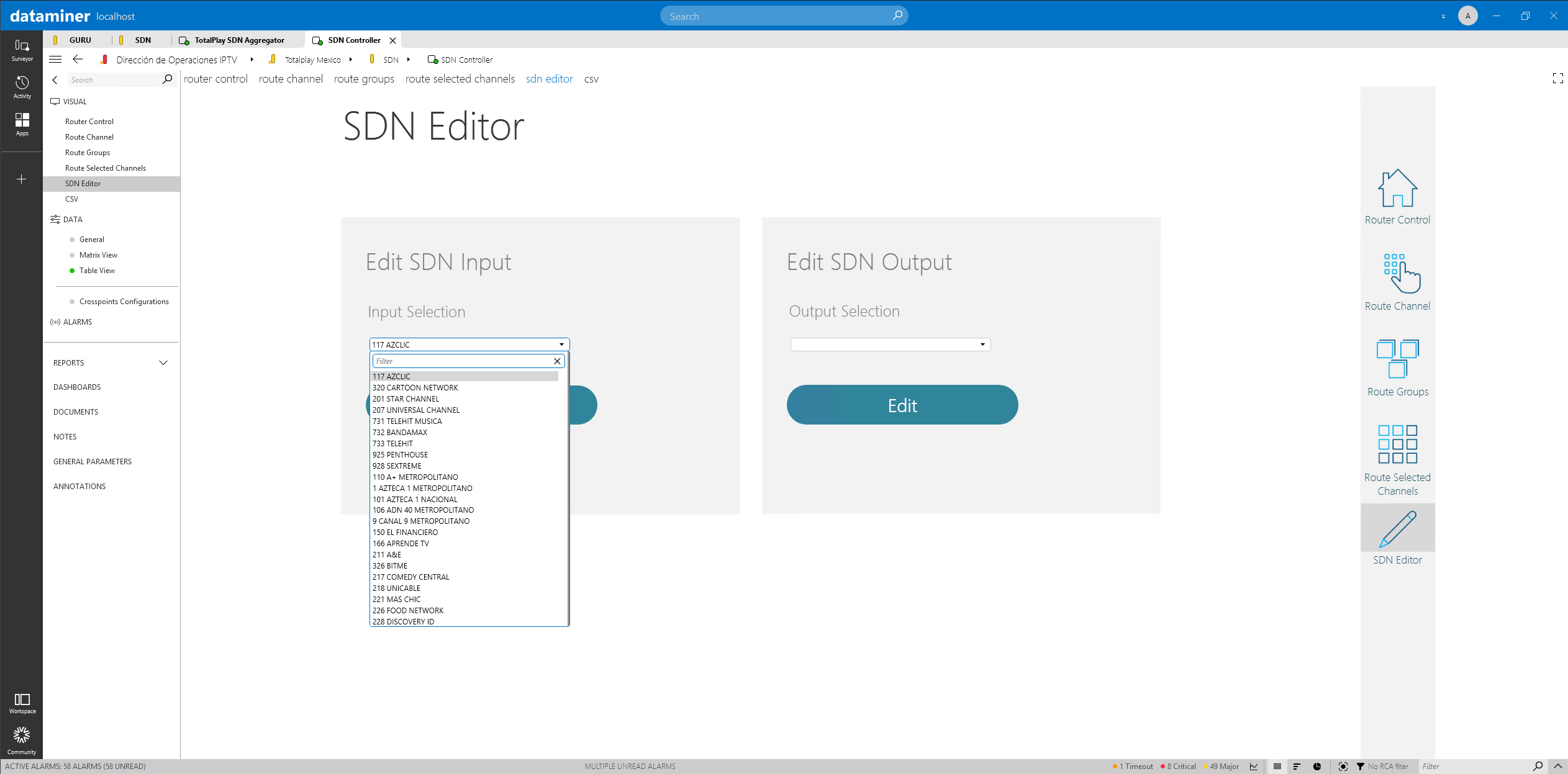Open the Apps sidebar icon

coord(22,124)
